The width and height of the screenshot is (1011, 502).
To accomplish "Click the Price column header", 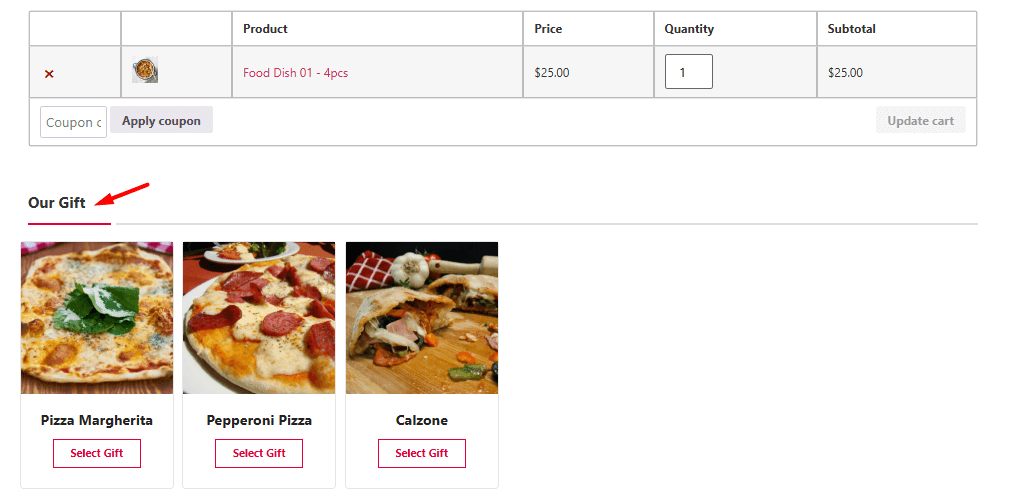I will [548, 29].
